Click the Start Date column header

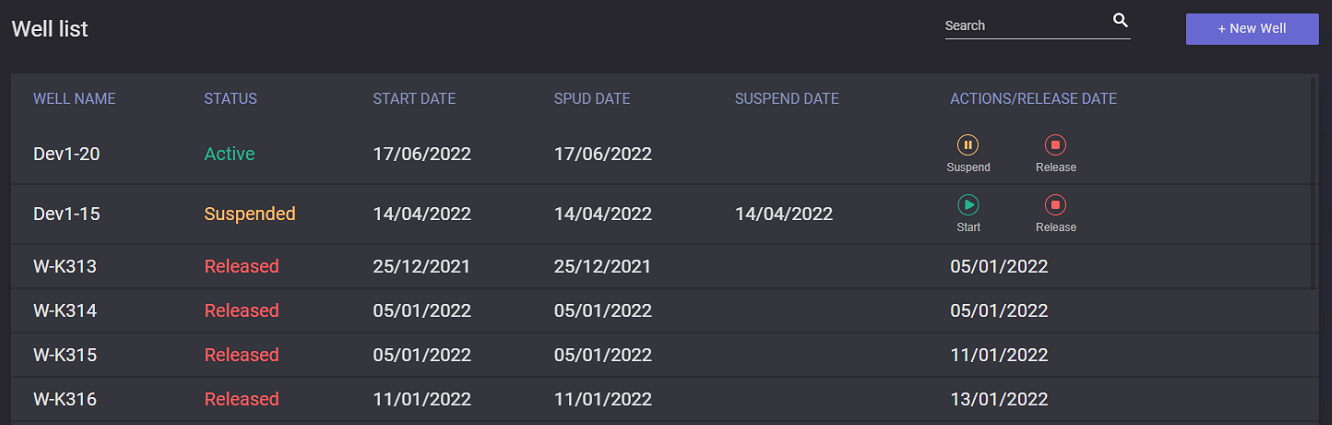(x=414, y=99)
